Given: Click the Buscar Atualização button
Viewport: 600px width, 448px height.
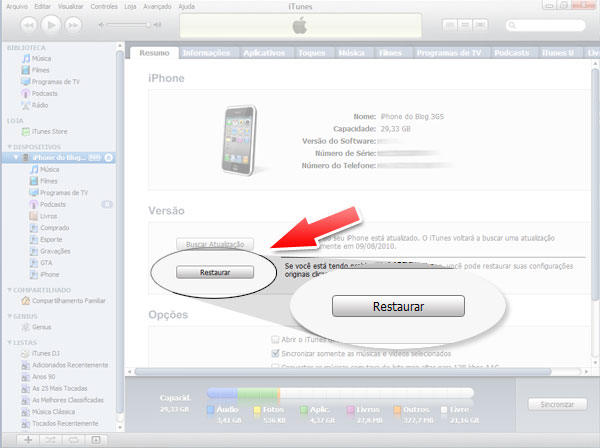Looking at the screenshot, I should (x=215, y=244).
